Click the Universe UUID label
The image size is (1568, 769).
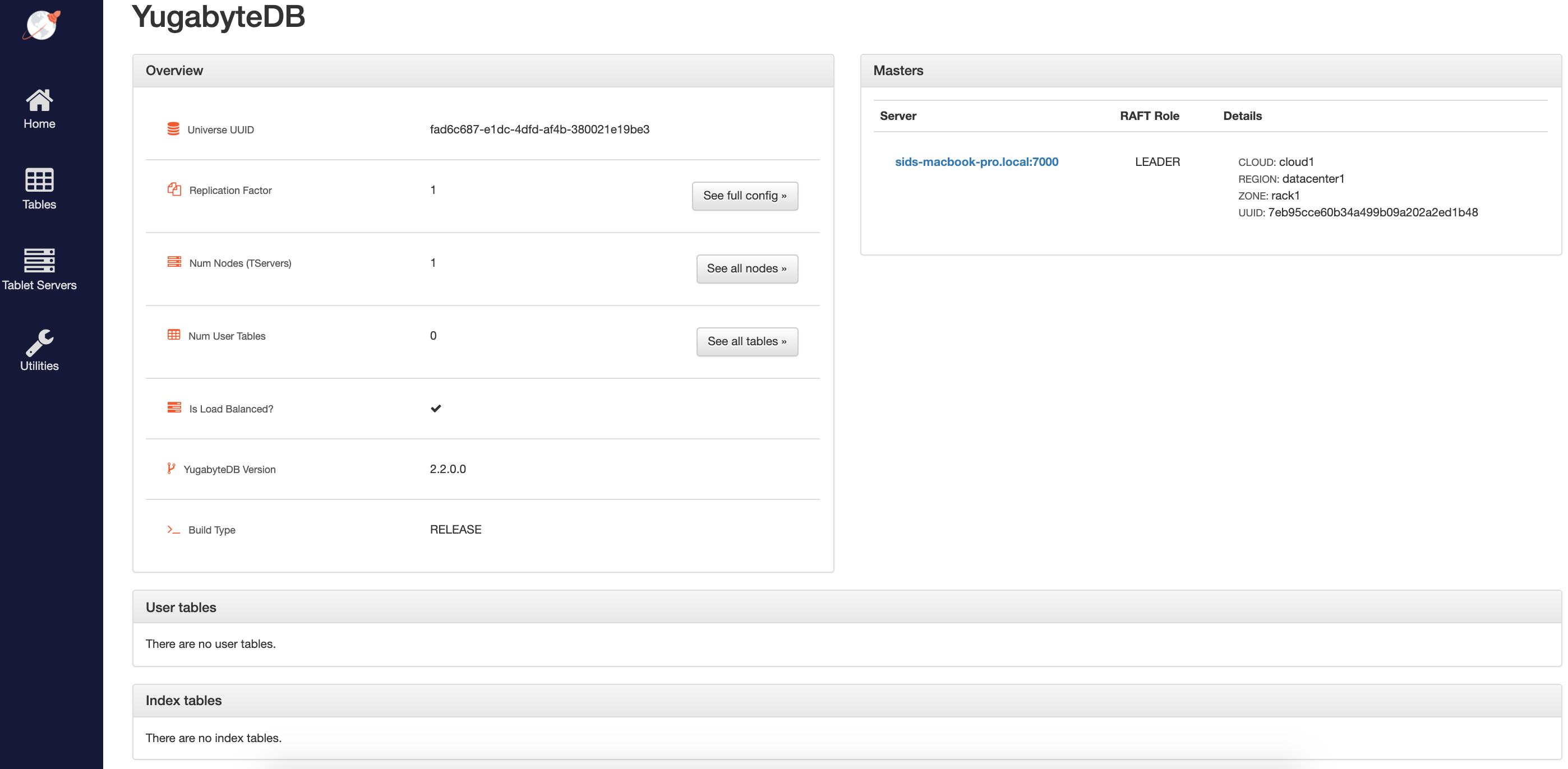(220, 130)
